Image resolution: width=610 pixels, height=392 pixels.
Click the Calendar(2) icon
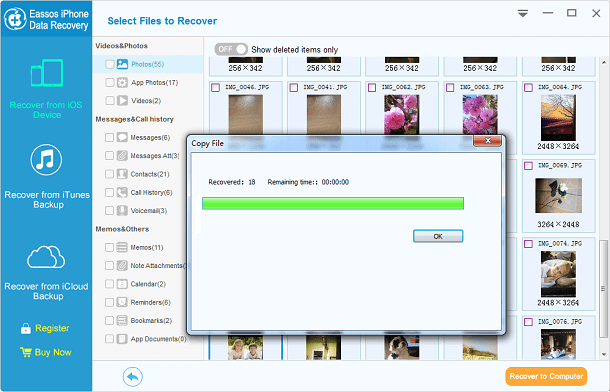pyautogui.click(x=122, y=284)
